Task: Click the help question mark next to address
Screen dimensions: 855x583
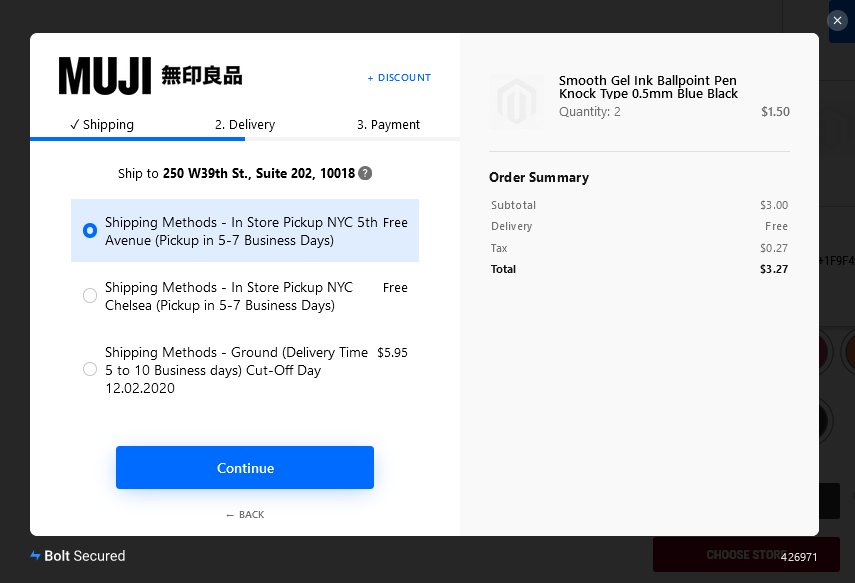Action: (365, 173)
